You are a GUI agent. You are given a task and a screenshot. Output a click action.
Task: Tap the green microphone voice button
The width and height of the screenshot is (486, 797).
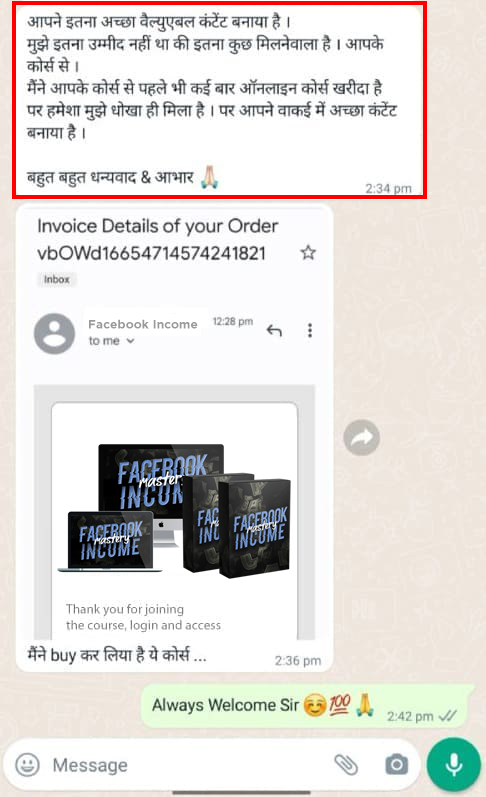click(x=453, y=764)
